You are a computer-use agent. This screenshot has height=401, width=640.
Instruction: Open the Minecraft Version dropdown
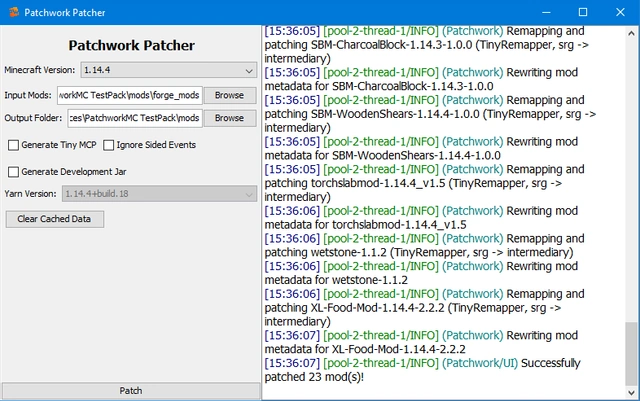[169, 70]
